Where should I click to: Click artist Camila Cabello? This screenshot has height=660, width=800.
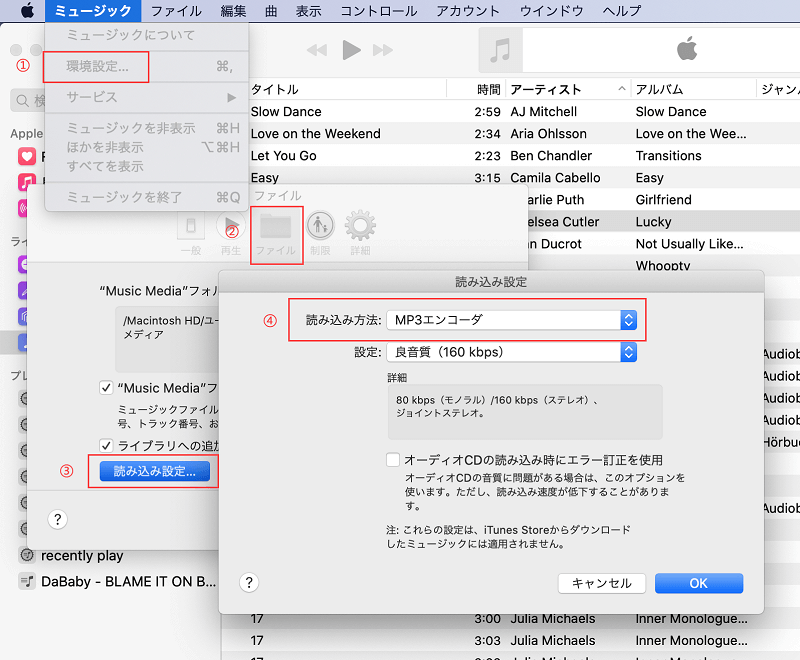(x=555, y=177)
